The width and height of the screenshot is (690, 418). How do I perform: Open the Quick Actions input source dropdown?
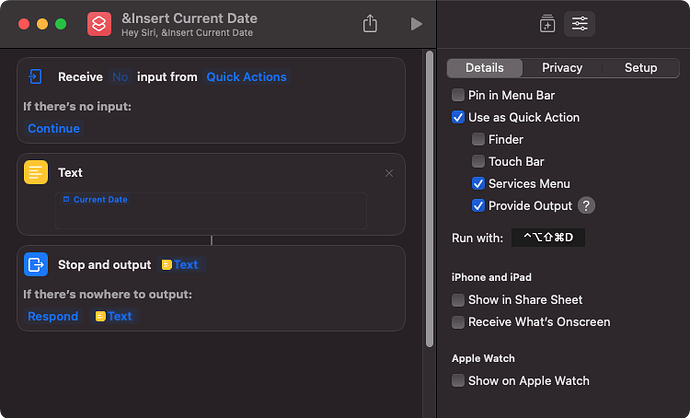tap(246, 77)
